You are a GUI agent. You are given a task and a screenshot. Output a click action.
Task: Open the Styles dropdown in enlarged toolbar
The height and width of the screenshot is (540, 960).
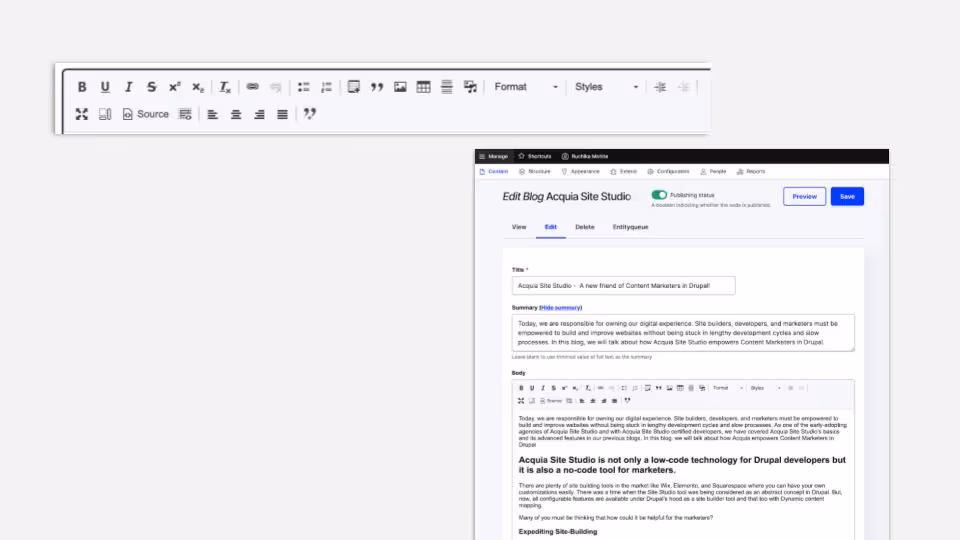[x=606, y=87]
